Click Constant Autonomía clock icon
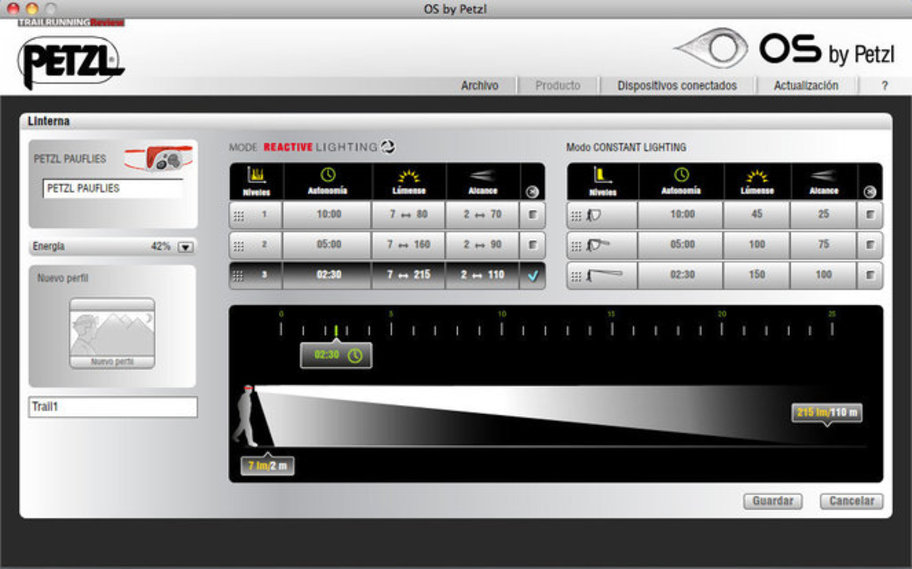 [x=681, y=174]
